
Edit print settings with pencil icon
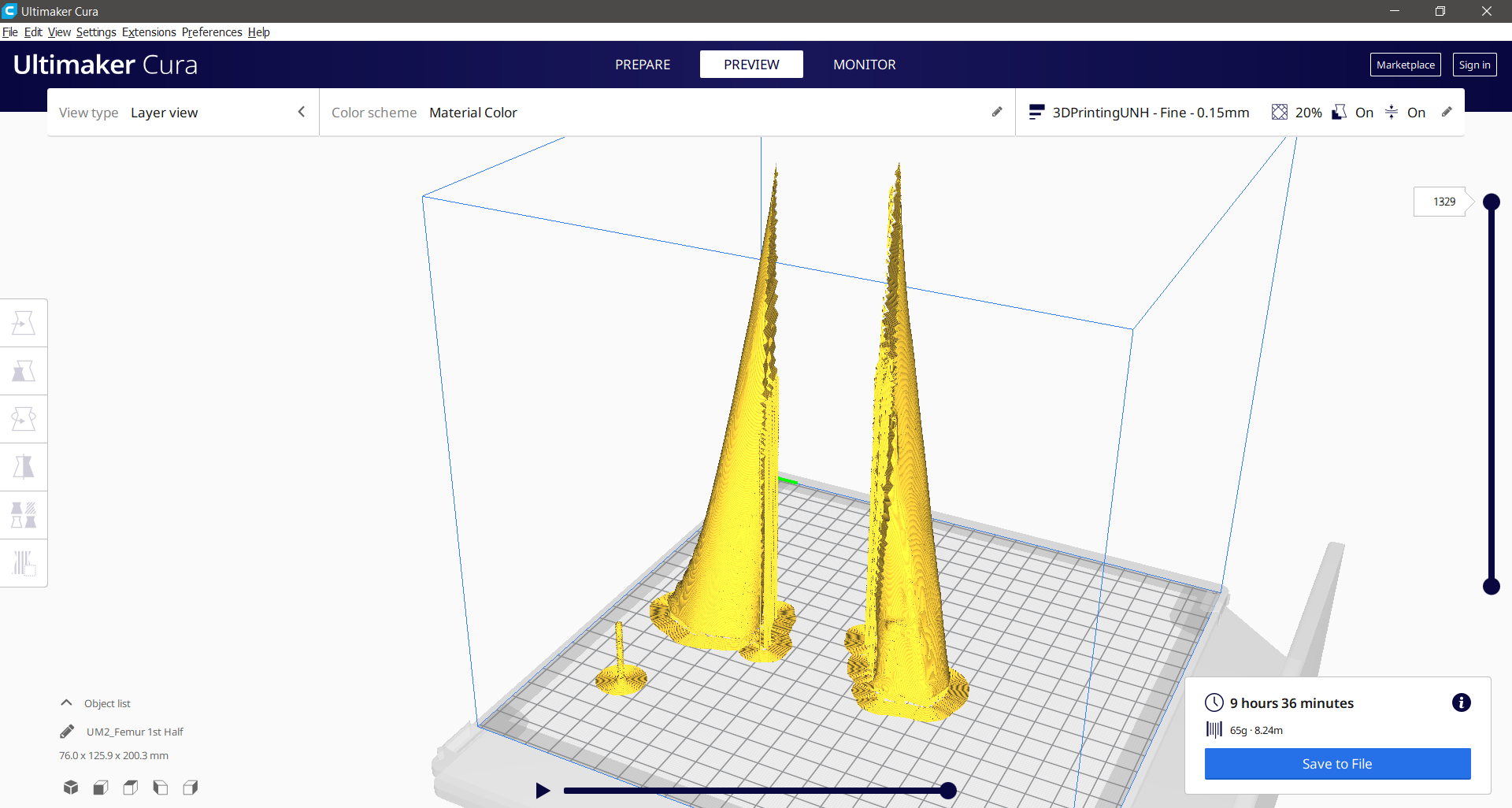tap(1447, 112)
